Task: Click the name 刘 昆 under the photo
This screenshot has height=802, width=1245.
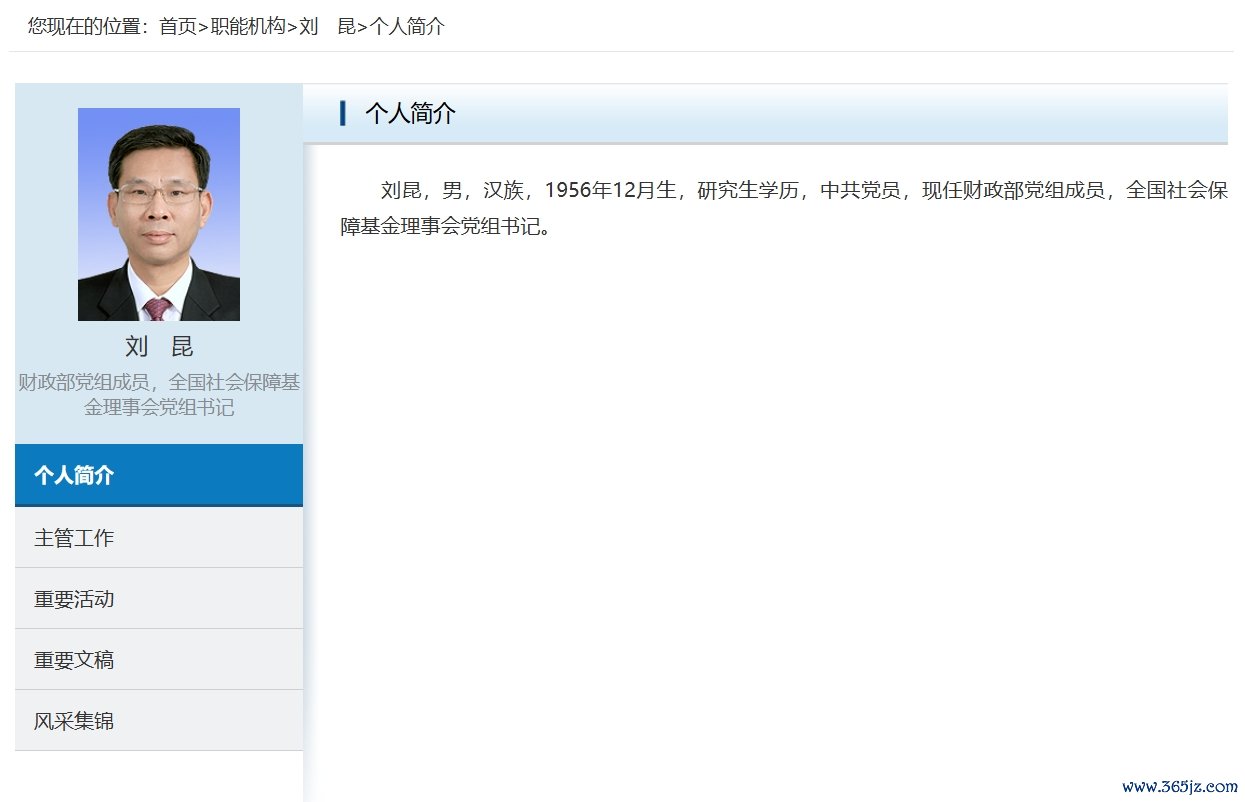Action: pyautogui.click(x=159, y=347)
